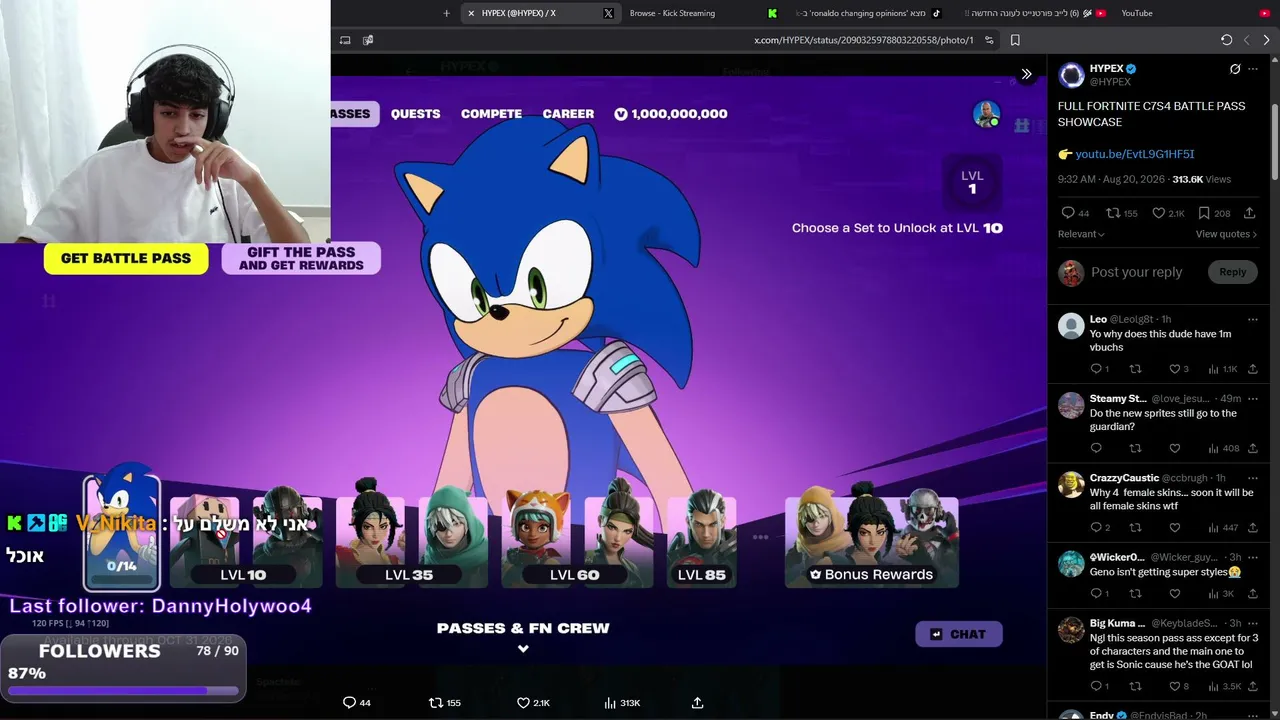Like CrazzyCaustic's female skins comment
Image resolution: width=1280 pixels, height=720 pixels.
click(1175, 527)
